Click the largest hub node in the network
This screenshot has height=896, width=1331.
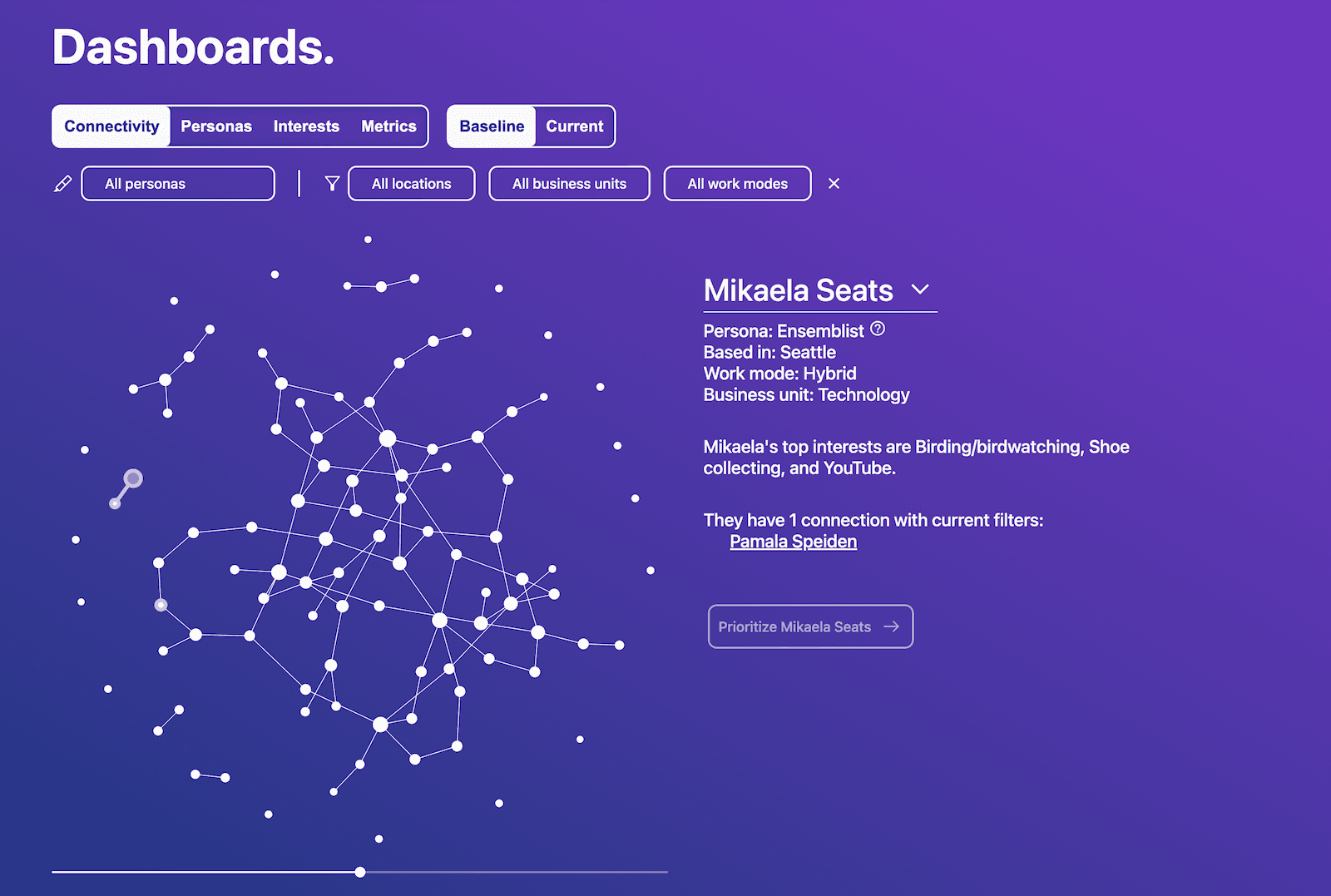tap(386, 437)
